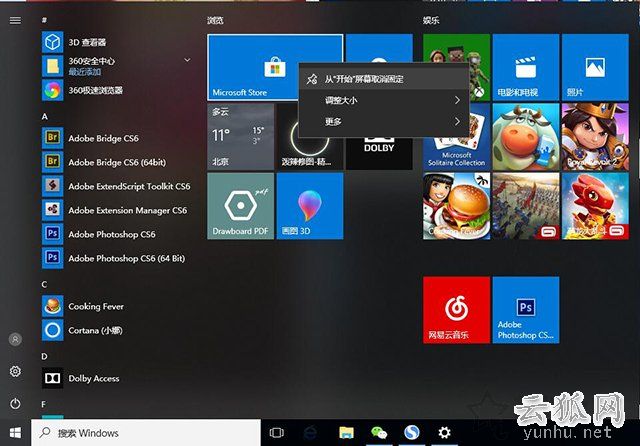Open the 电影和电视 tile
The width and height of the screenshot is (640, 446).
tap(526, 67)
